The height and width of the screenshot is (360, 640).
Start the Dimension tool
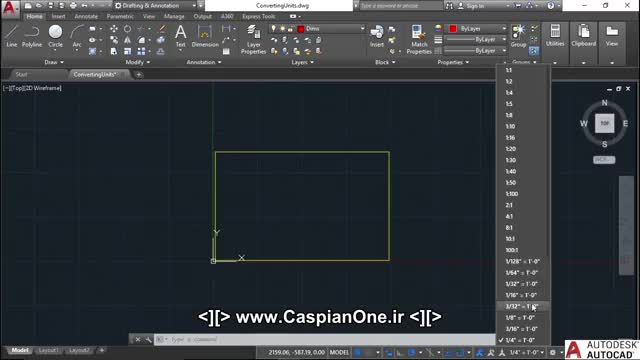[x=205, y=37]
